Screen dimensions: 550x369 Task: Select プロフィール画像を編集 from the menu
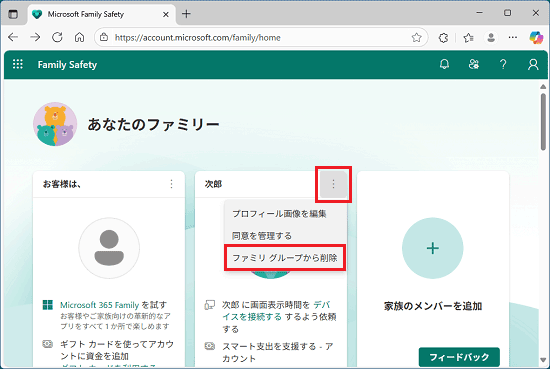click(x=280, y=214)
